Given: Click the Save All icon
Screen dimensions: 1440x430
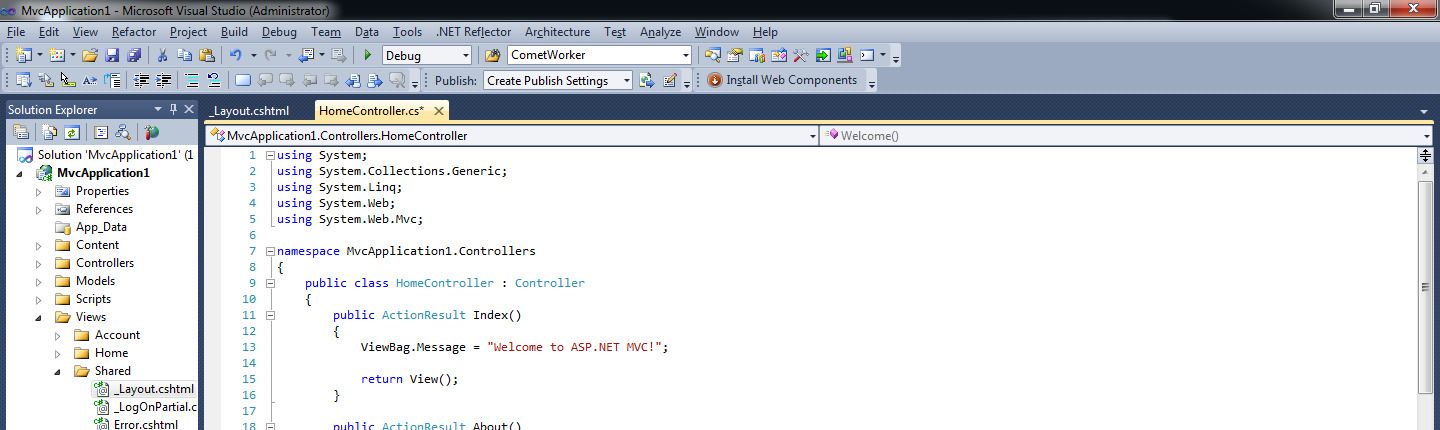Looking at the screenshot, I should [x=133, y=55].
